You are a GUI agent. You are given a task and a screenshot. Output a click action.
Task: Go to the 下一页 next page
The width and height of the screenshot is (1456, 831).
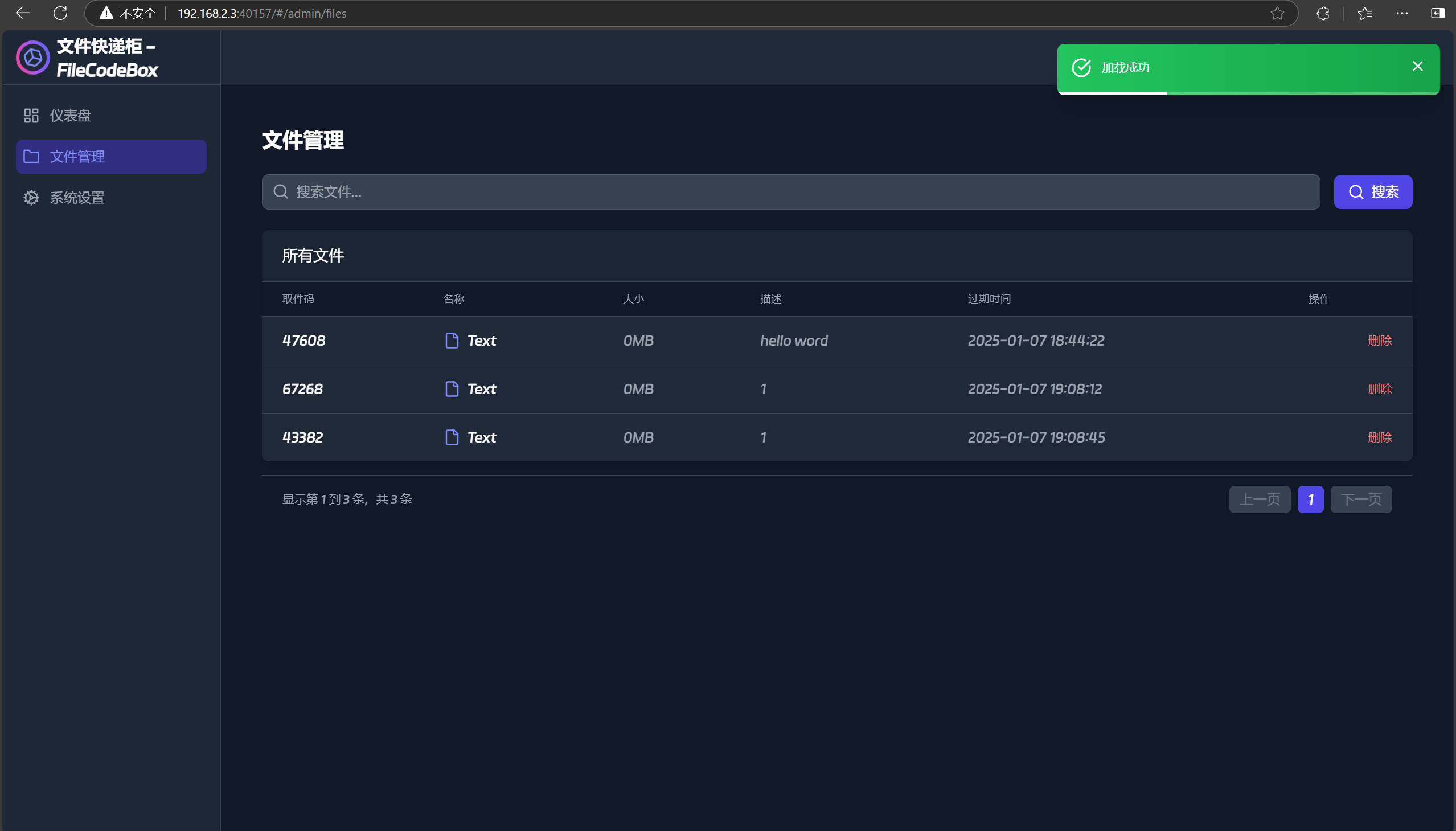[1361, 500]
